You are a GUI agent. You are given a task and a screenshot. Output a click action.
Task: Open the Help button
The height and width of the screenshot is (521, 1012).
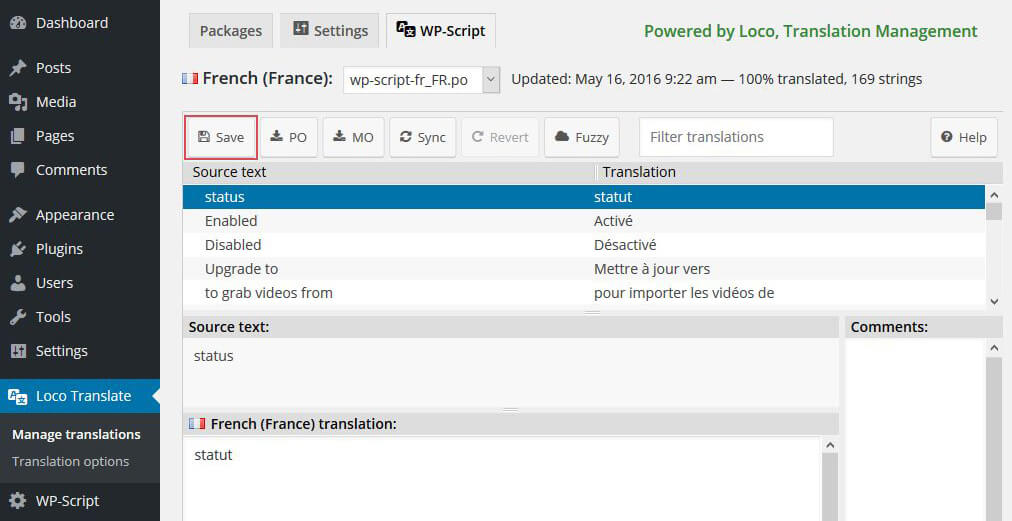coord(964,138)
